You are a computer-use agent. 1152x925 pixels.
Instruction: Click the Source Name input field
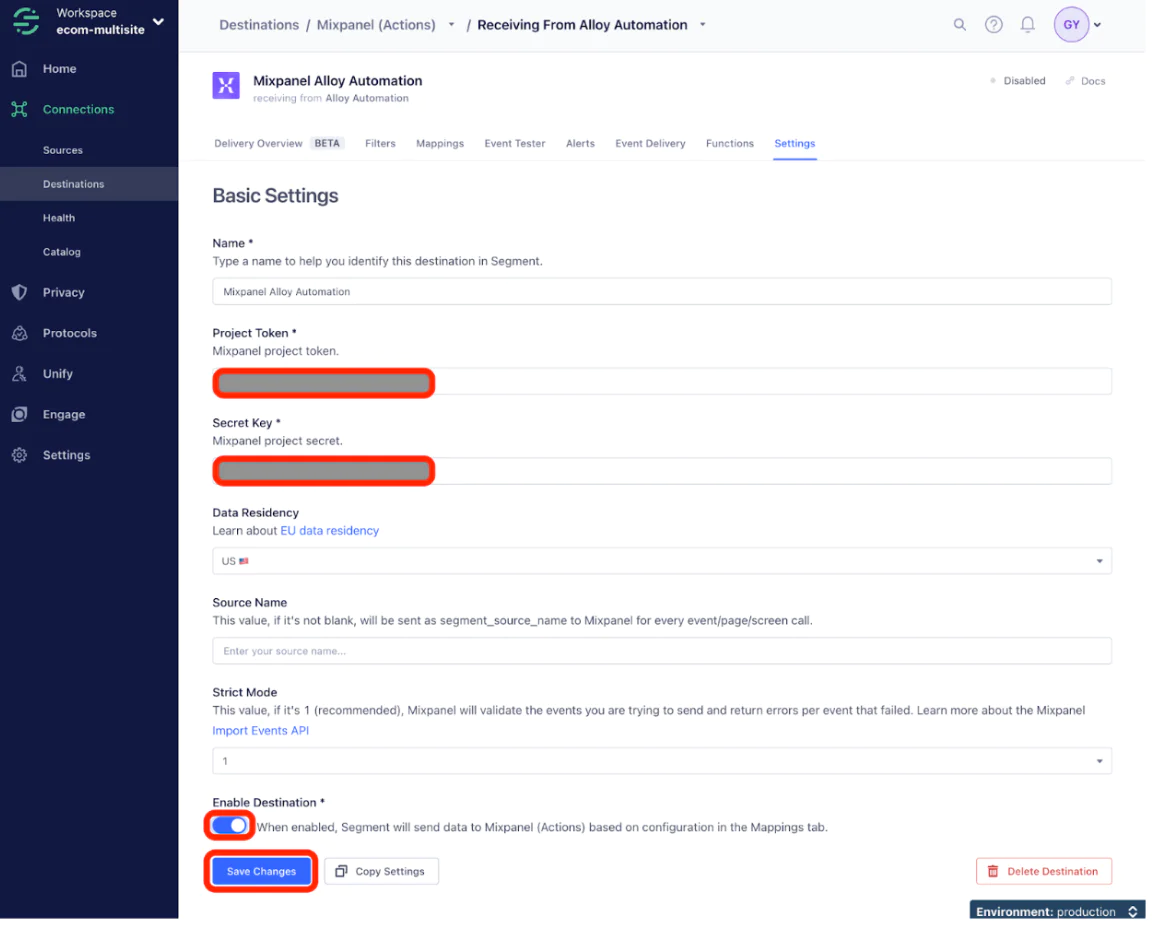tap(661, 651)
